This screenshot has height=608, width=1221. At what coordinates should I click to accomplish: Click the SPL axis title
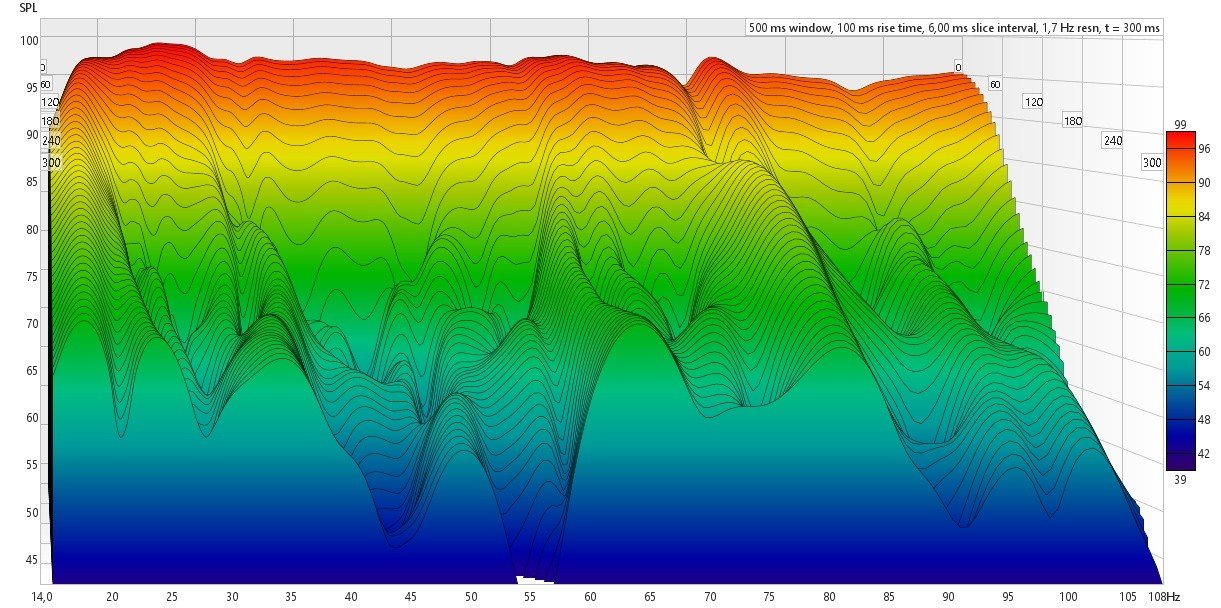[x=29, y=7]
